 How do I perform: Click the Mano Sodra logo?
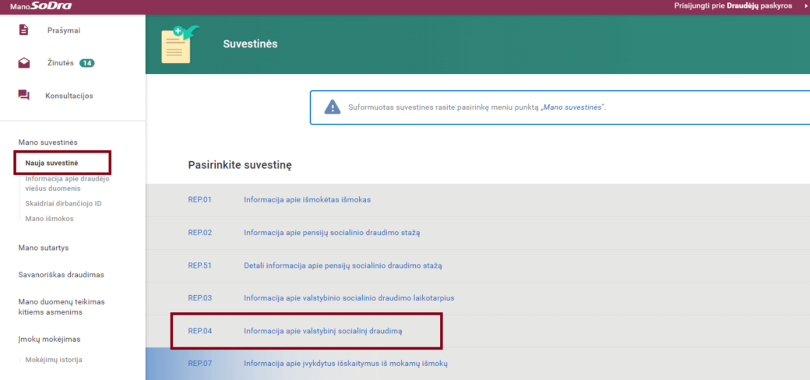pyautogui.click(x=41, y=6)
